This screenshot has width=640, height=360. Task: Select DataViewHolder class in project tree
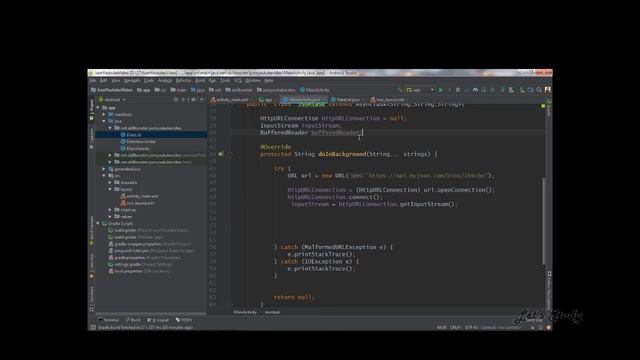click(x=141, y=142)
